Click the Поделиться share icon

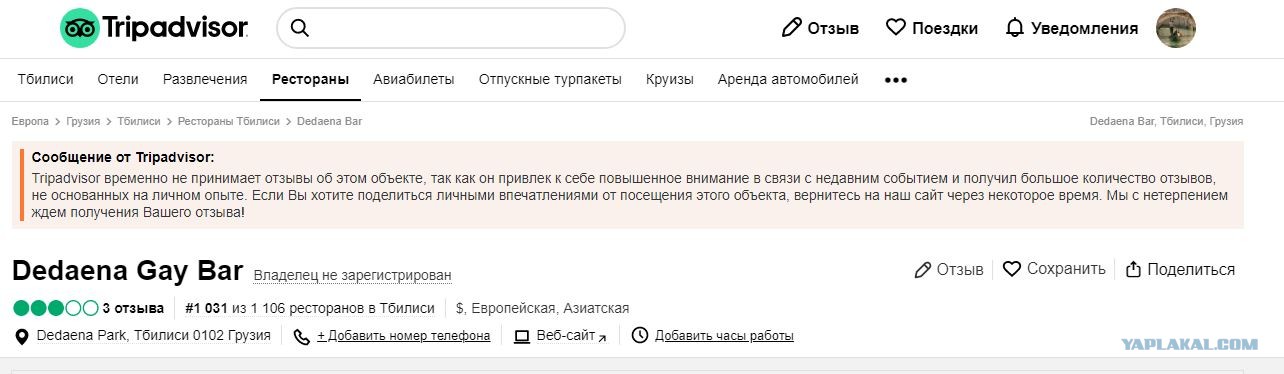[1133, 269]
